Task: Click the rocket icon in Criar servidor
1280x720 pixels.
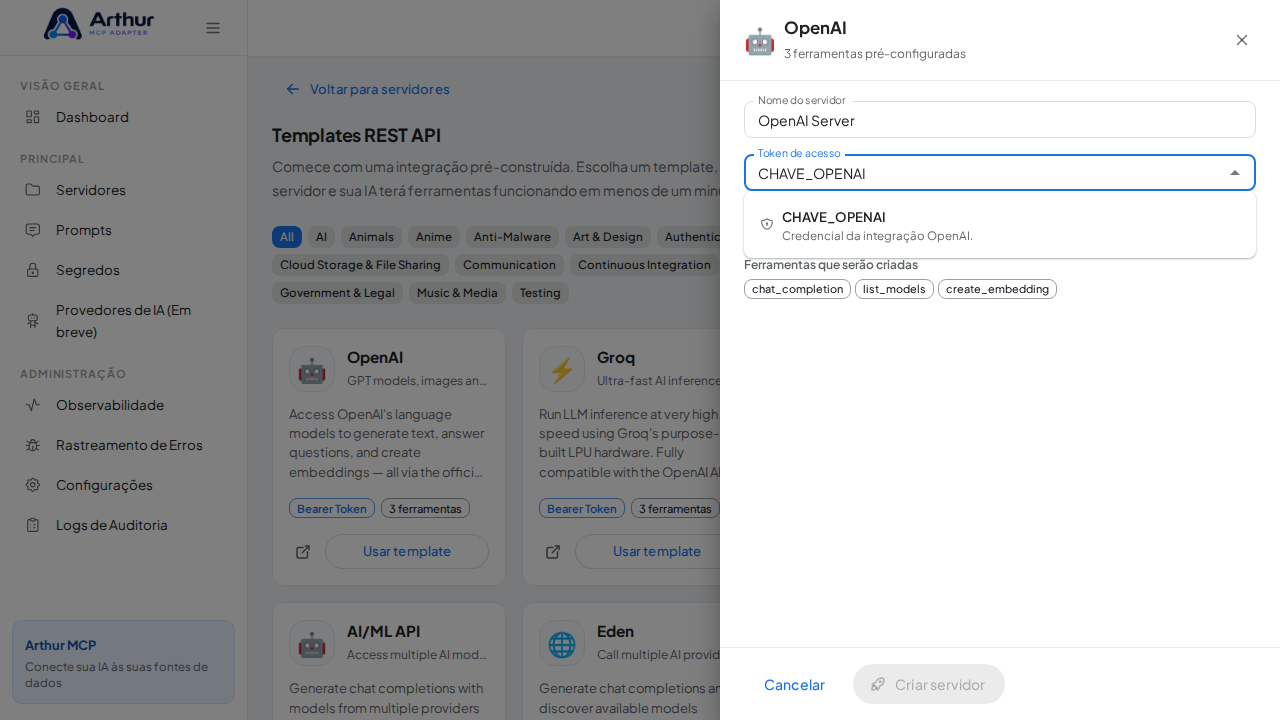Action: click(878, 684)
